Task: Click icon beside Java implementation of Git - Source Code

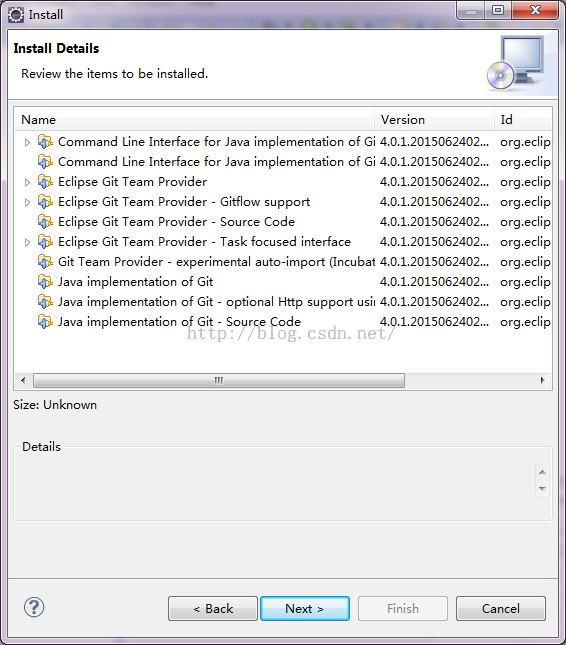Action: pyautogui.click(x=45, y=322)
